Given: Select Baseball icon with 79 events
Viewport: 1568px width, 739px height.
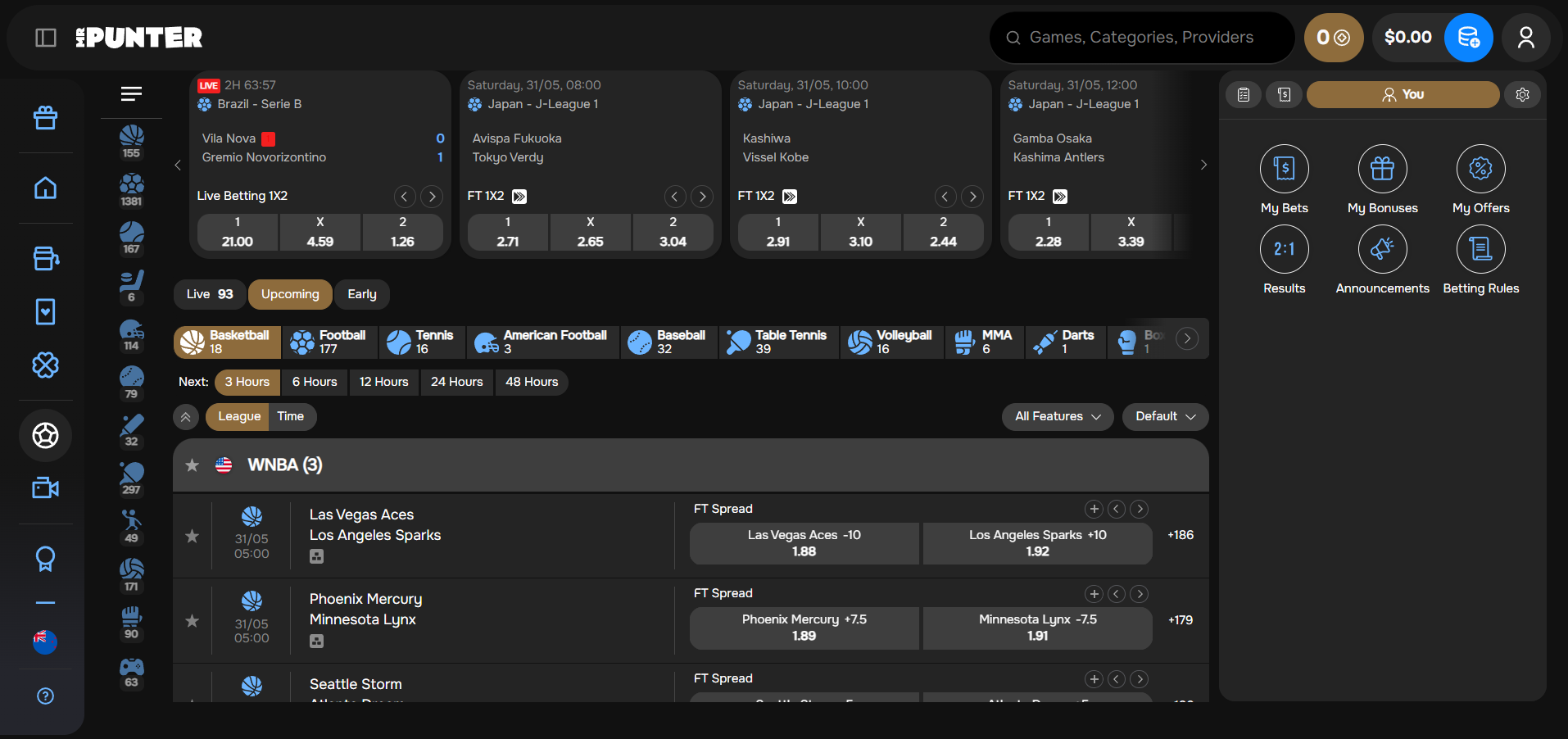Looking at the screenshot, I should tap(131, 383).
